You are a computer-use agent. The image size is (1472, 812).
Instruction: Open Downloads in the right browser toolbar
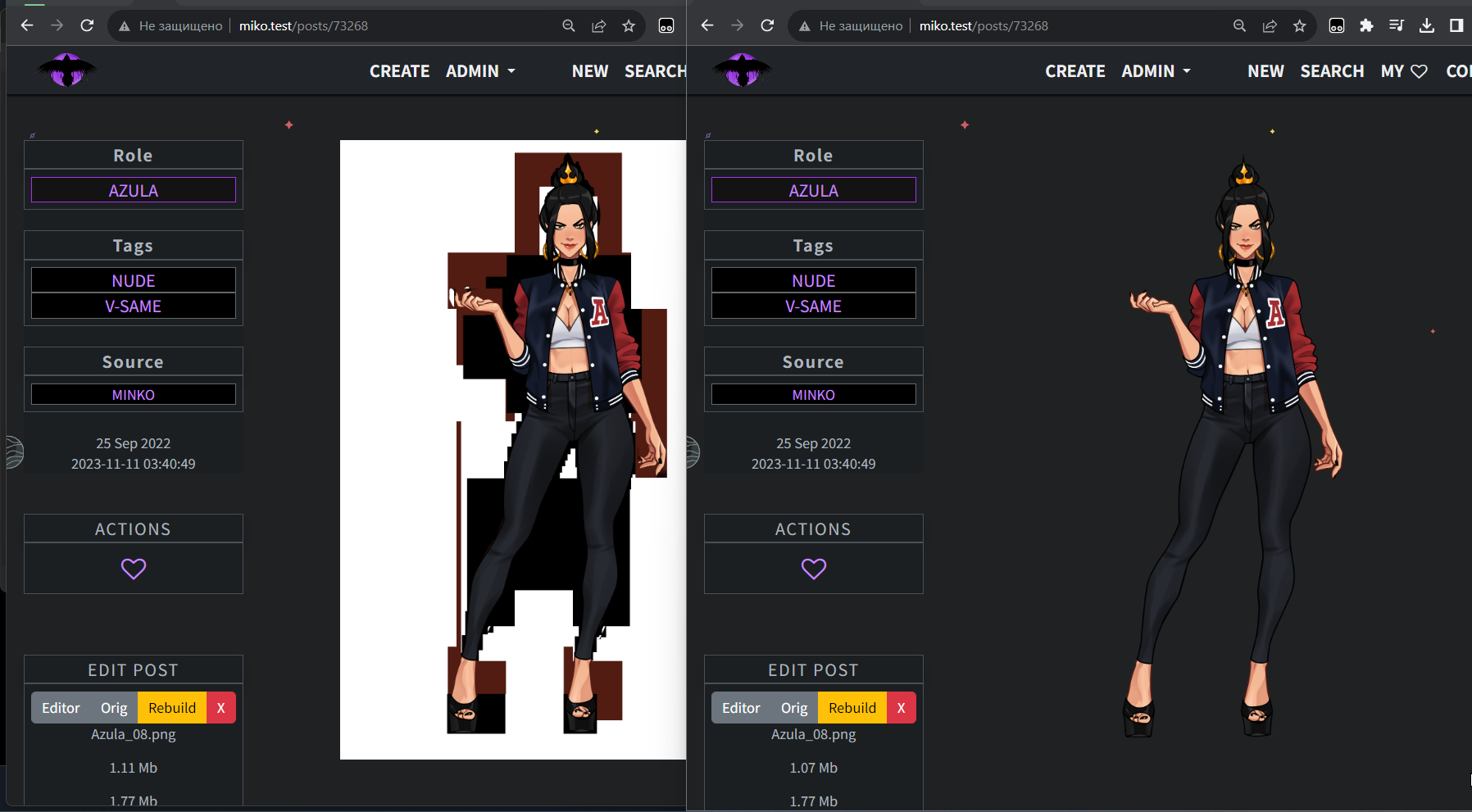pyautogui.click(x=1427, y=25)
